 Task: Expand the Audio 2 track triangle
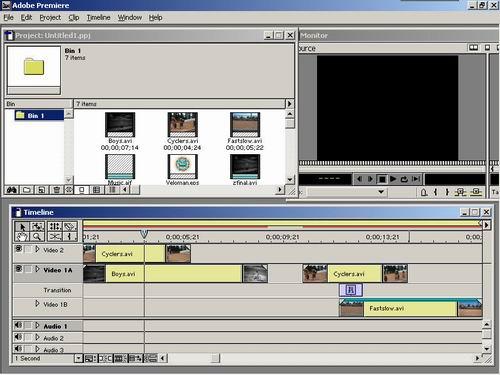(37, 338)
